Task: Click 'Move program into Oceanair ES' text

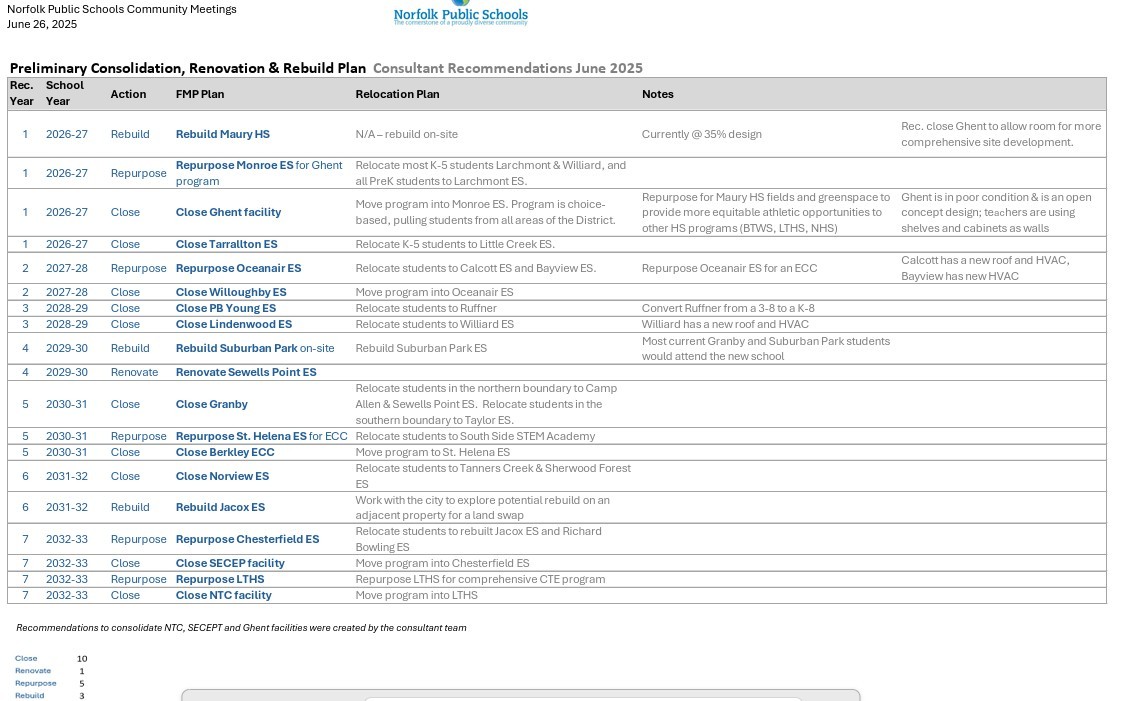Action: point(434,292)
